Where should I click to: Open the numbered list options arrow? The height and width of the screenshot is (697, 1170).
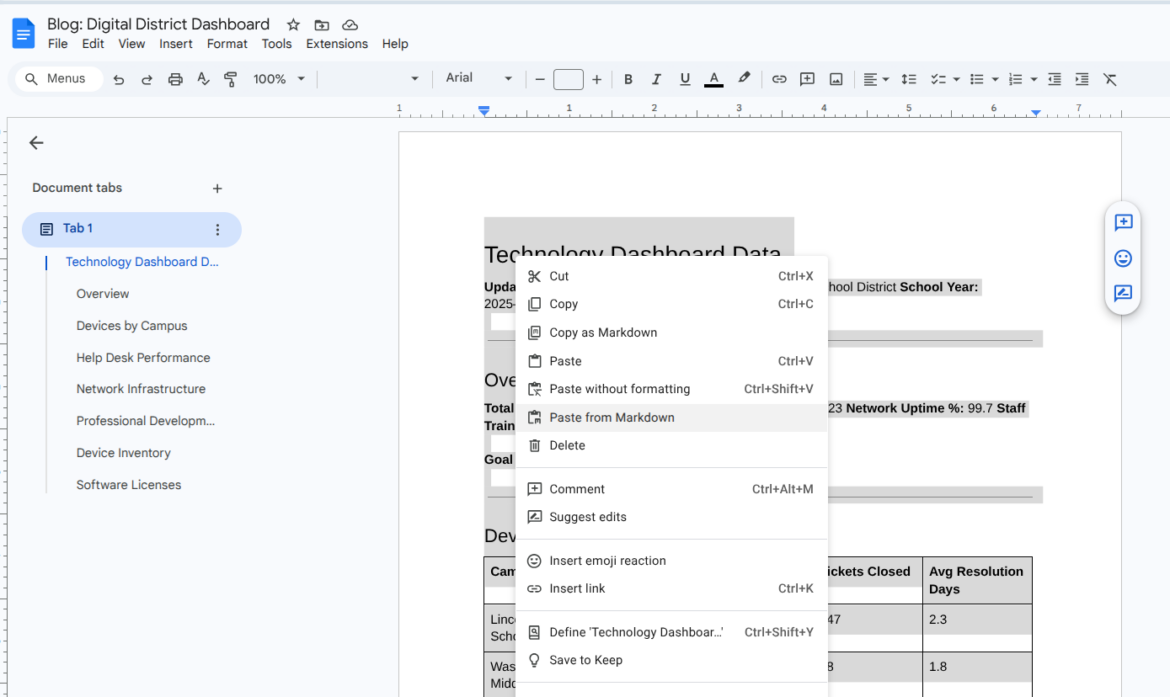click(x=1033, y=79)
